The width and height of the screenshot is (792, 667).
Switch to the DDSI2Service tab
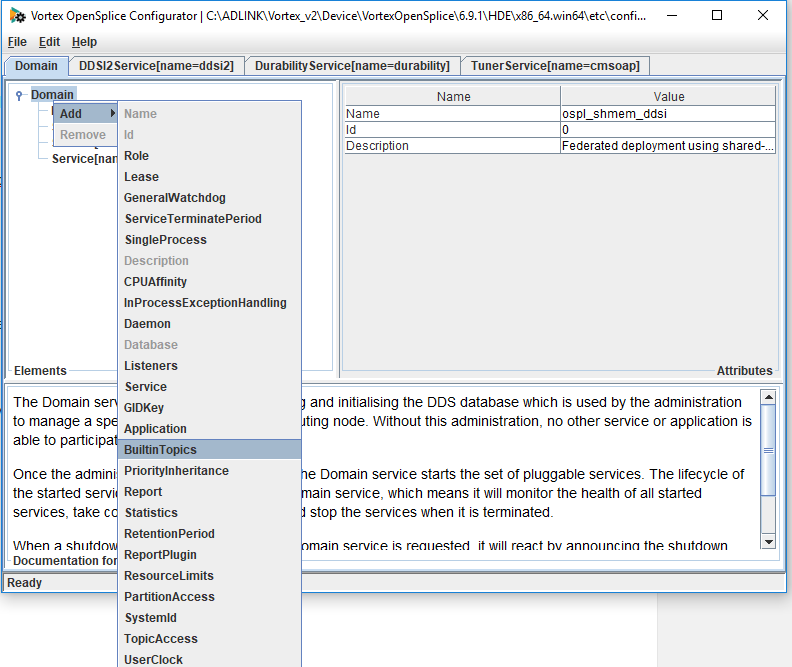tap(156, 66)
